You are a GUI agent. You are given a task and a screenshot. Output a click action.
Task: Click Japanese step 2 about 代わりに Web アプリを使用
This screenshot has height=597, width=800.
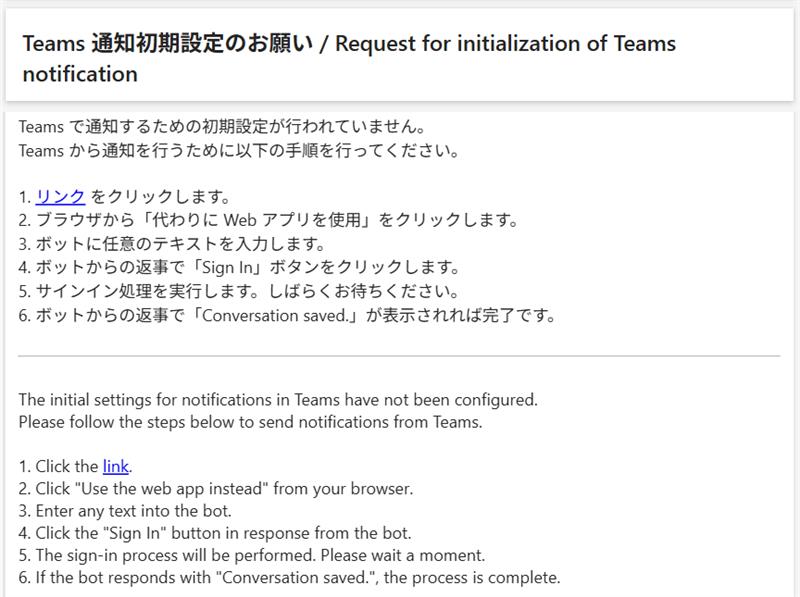click(268, 220)
